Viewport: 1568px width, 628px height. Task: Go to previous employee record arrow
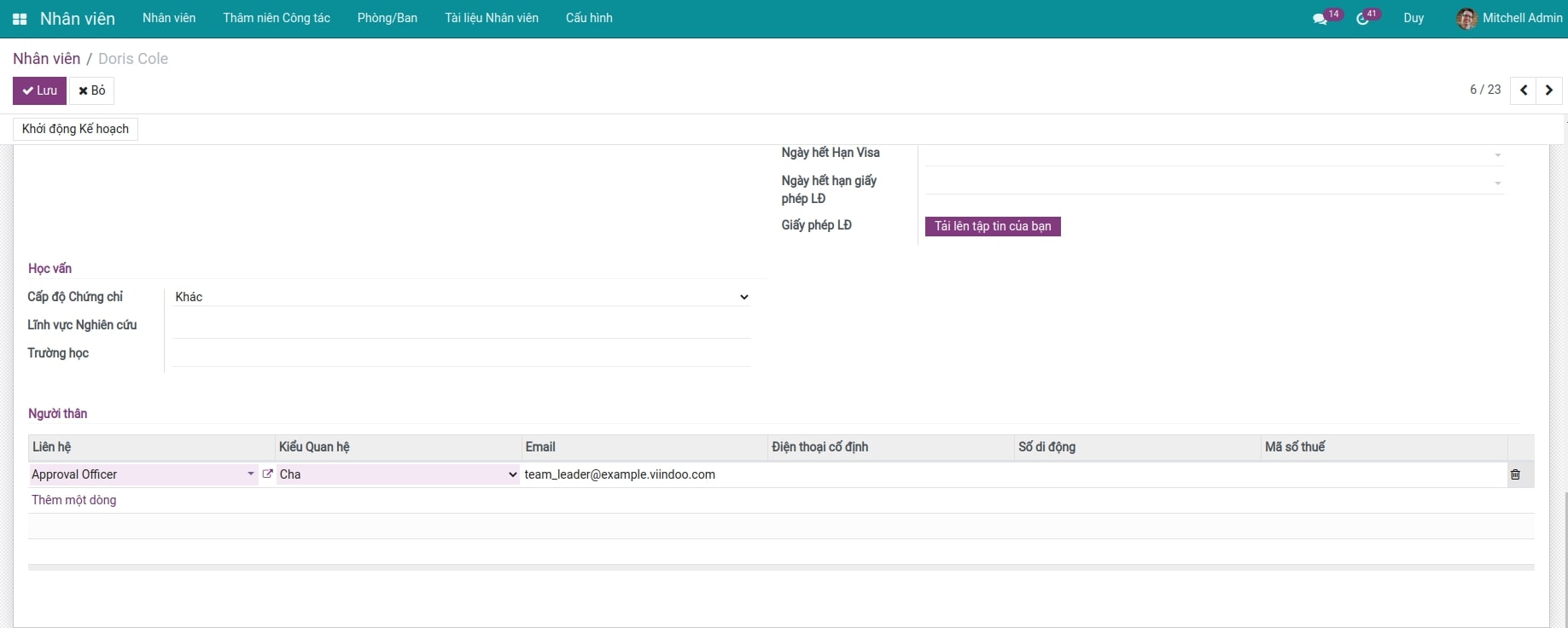coord(1524,90)
